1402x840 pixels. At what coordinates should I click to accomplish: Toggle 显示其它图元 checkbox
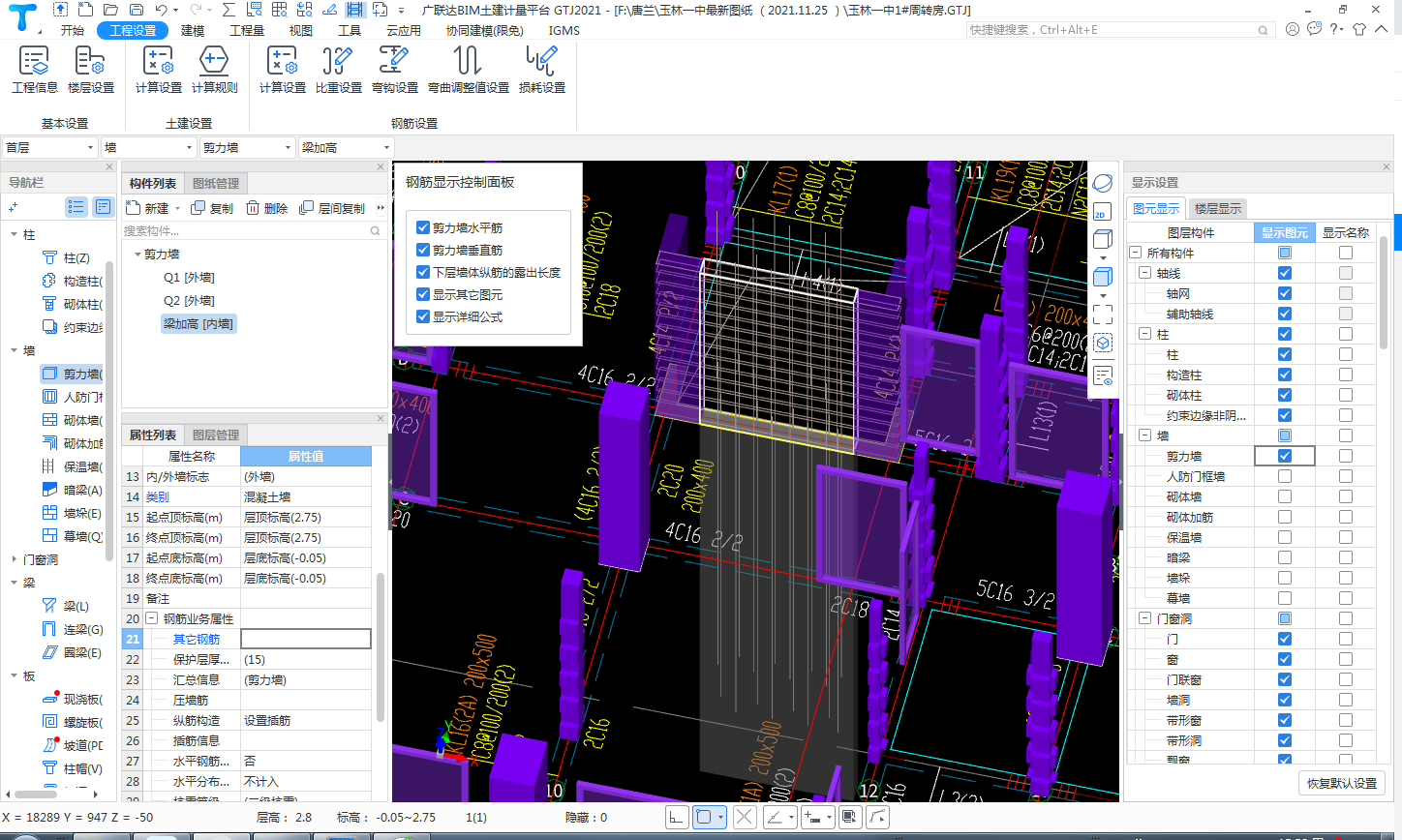(423, 294)
